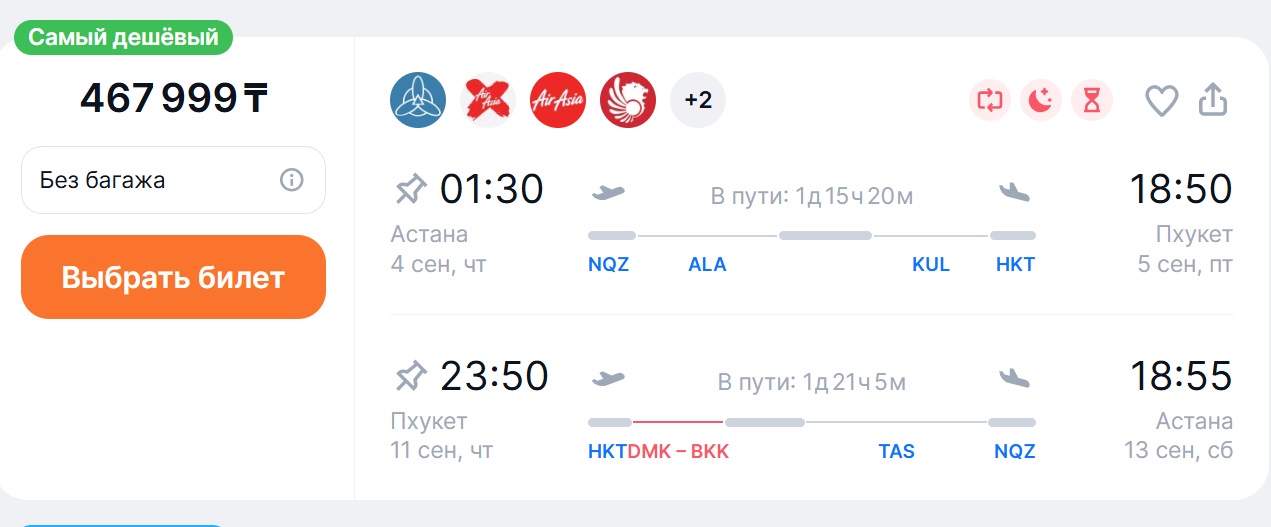Click the Самый дешёвый green badge

123,38
